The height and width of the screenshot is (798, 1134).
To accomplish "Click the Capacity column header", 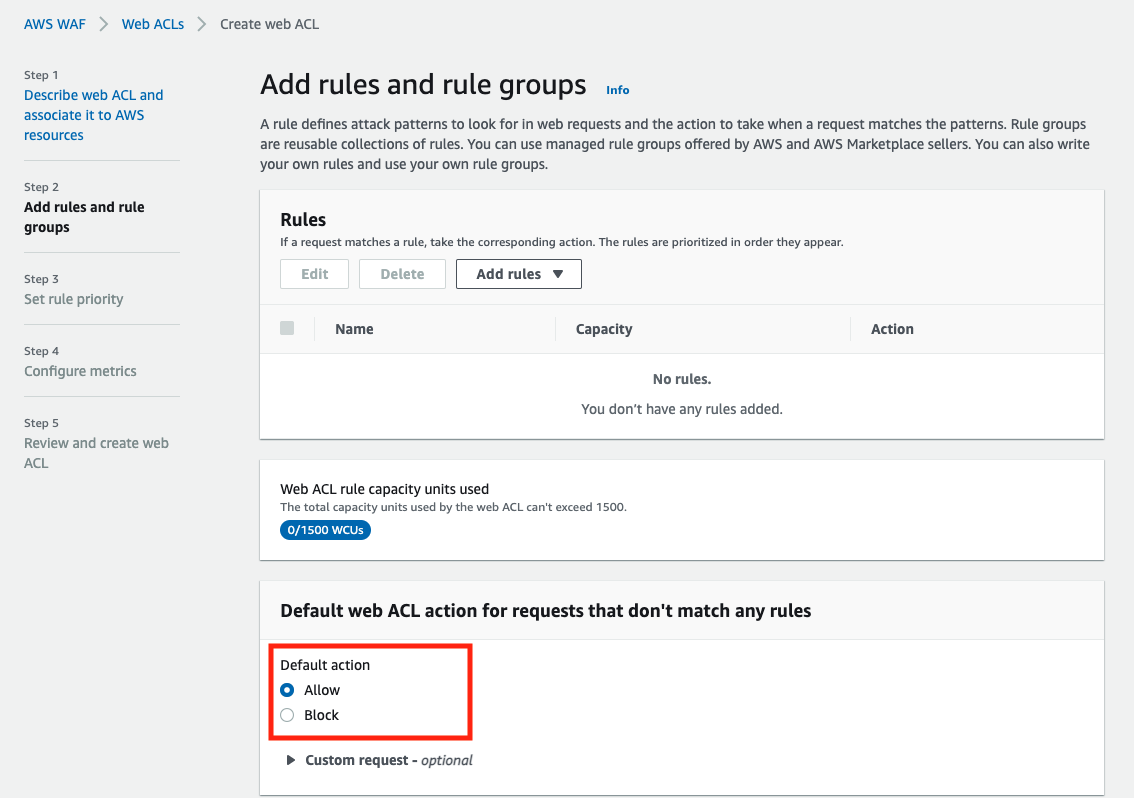I will [604, 329].
